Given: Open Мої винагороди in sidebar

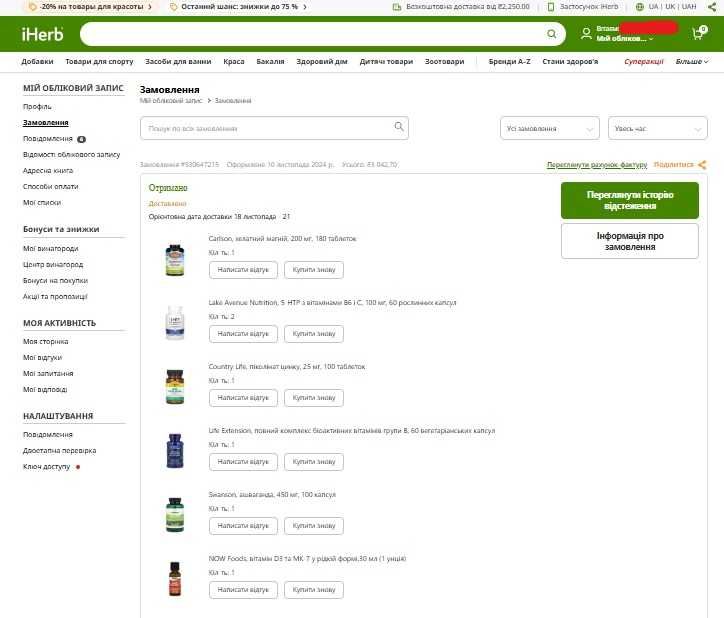Looking at the screenshot, I should coord(51,248).
